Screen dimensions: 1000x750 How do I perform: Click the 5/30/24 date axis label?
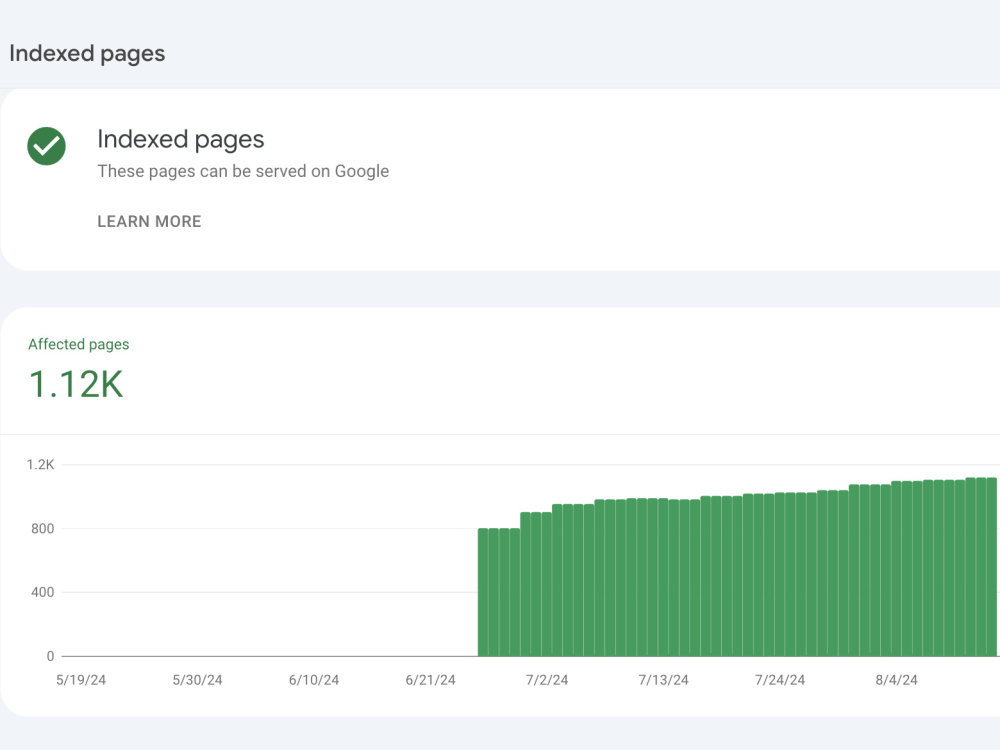(198, 680)
